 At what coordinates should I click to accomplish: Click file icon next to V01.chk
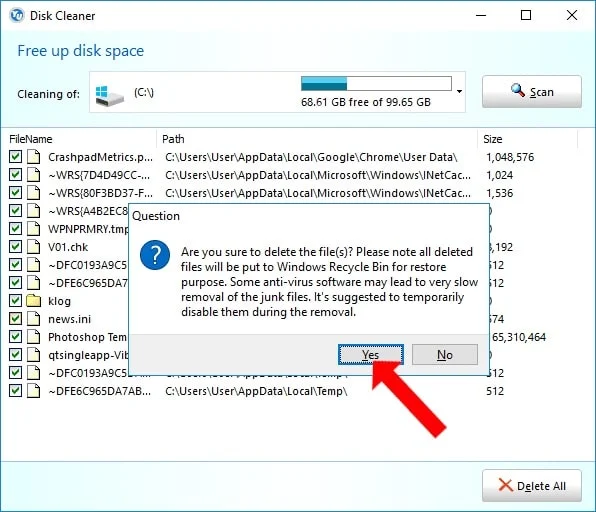[33, 247]
